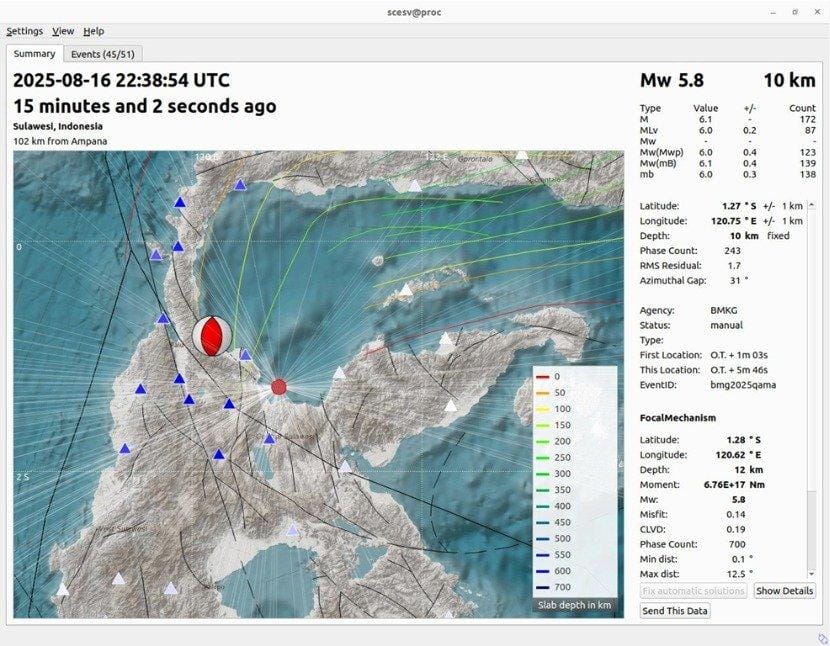Screen dimensions: 830x646
Task: Click focal mechanism depth '12 km'
Action: click(748, 470)
